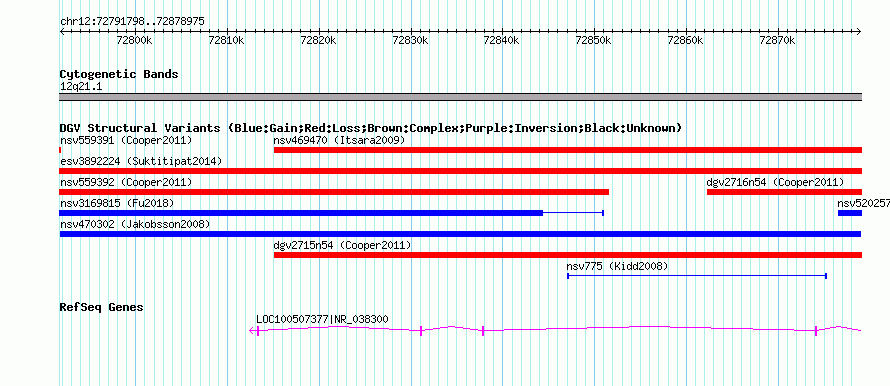Click the red loss bar under nsv469470
The image size is (890, 386).
[568, 150]
